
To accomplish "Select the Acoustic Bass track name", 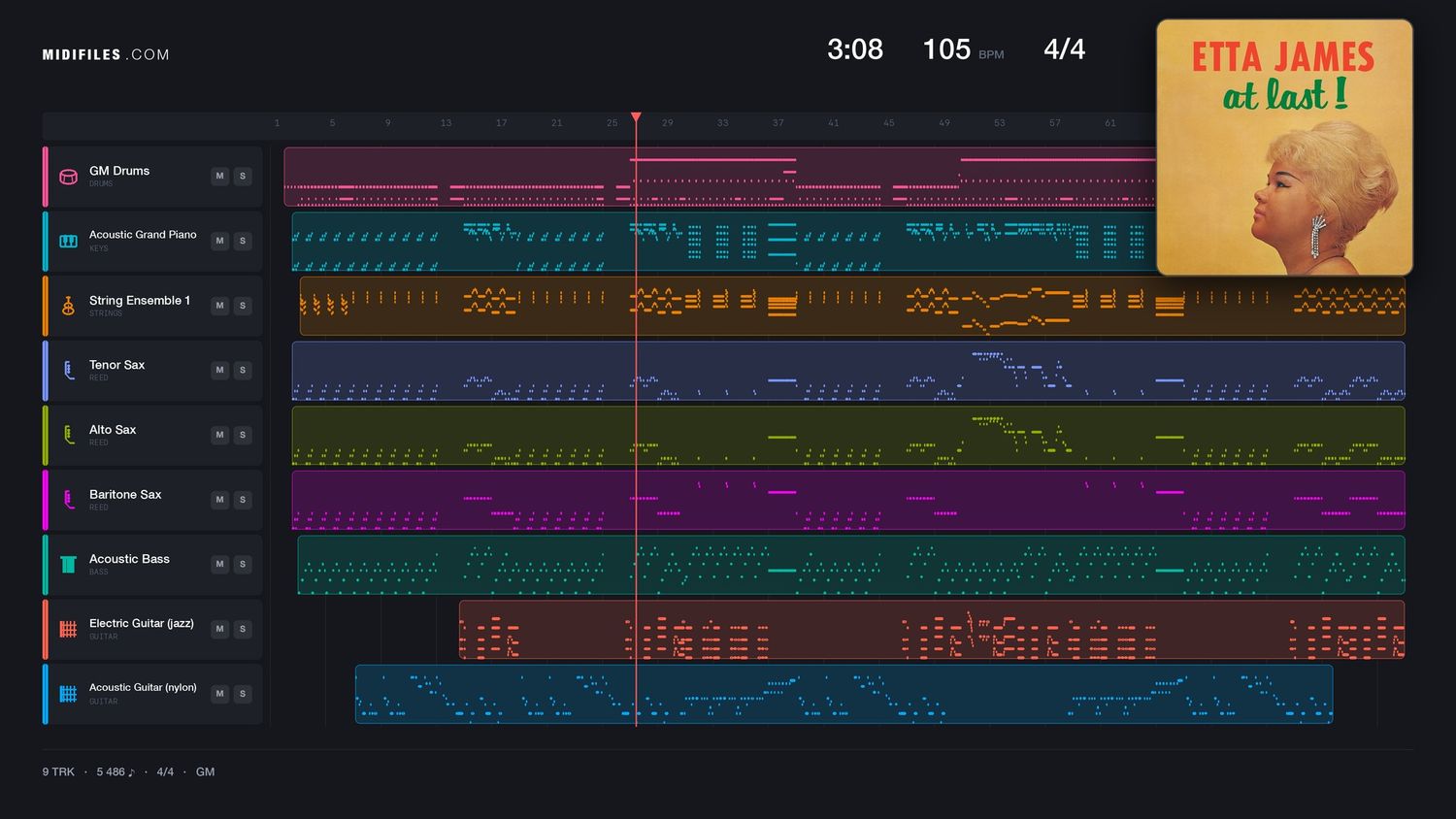I will 129,559.
